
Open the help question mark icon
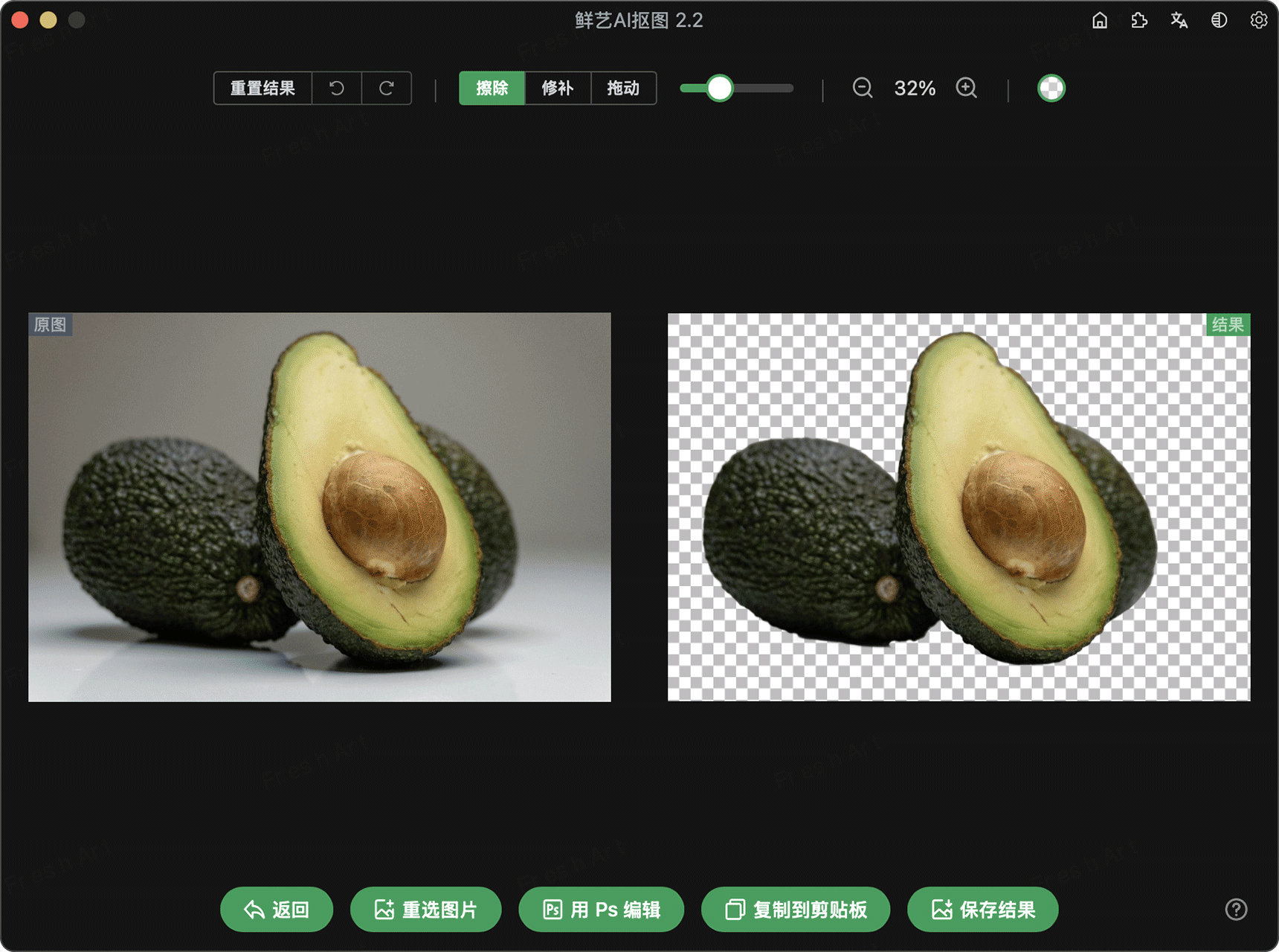(x=1236, y=909)
